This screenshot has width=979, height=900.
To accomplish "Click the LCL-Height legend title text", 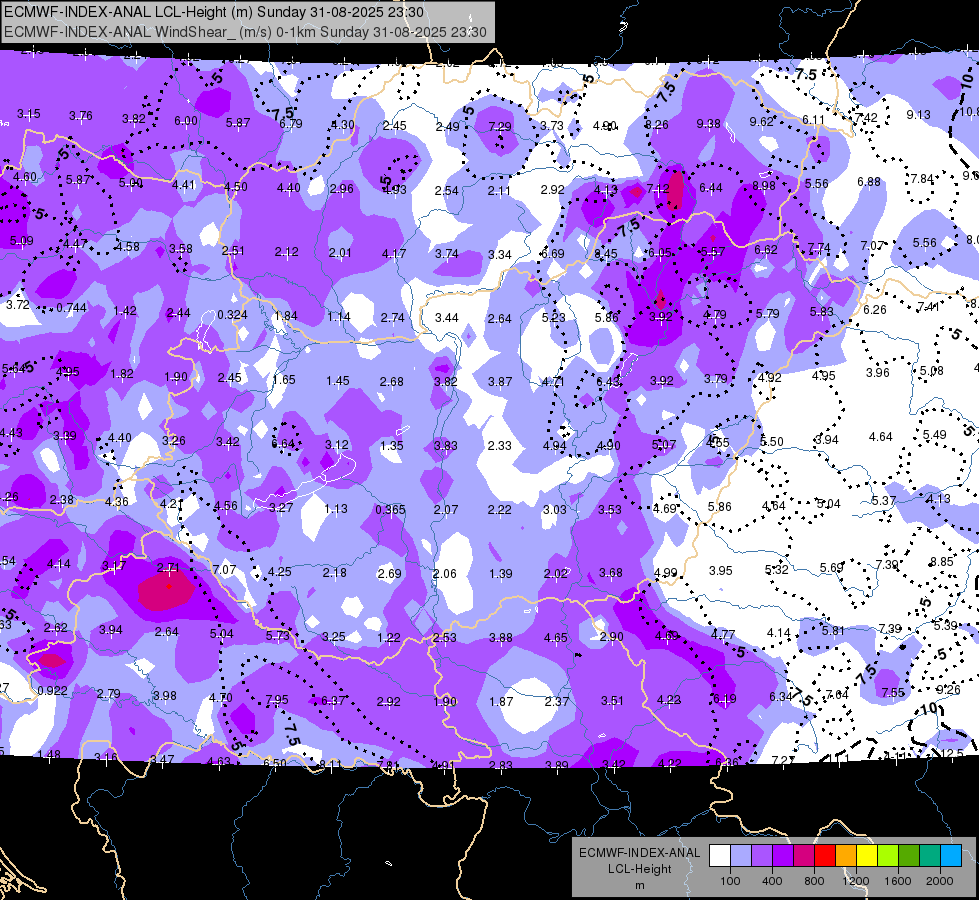I will point(639,869).
